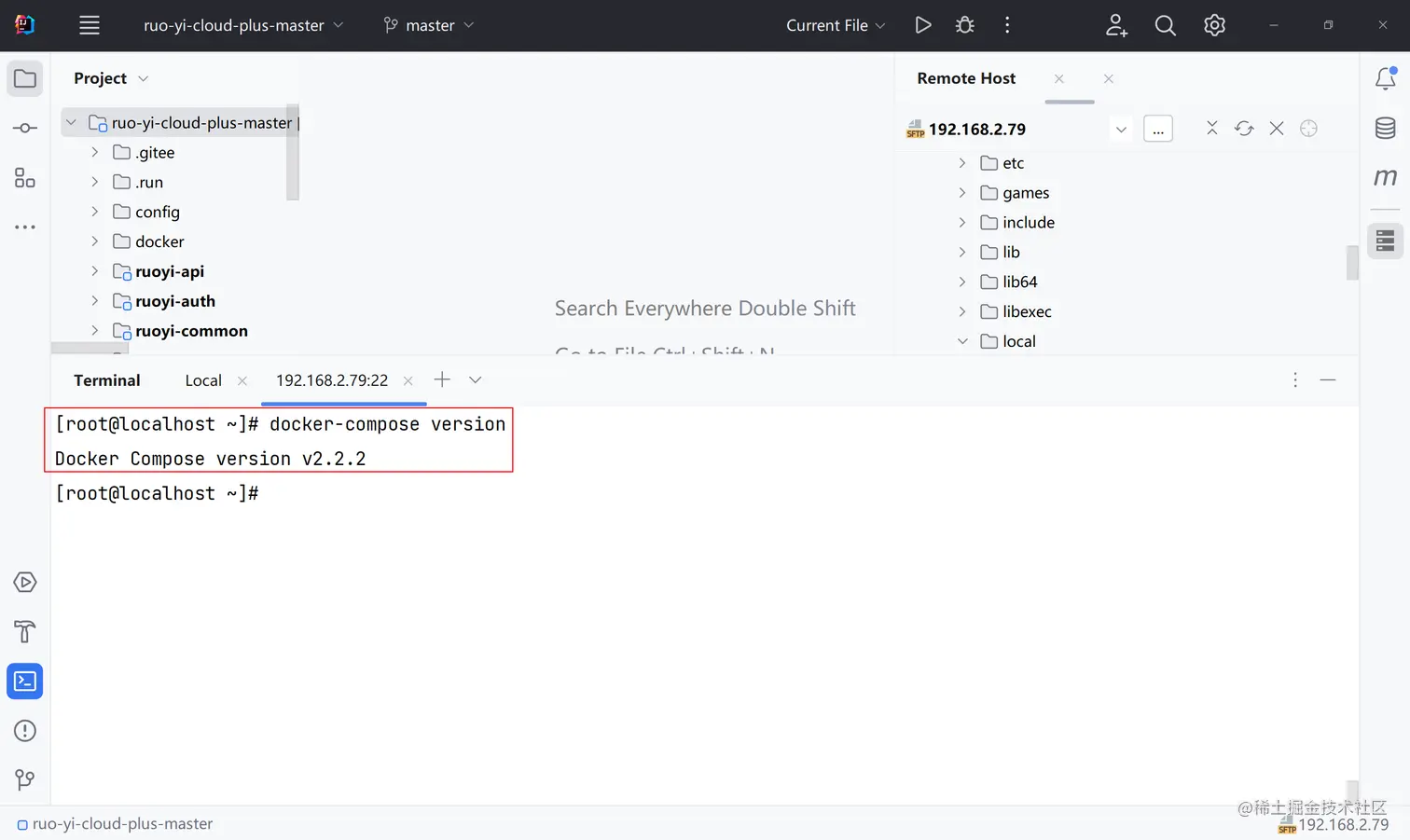Close the Local terminal tab
The height and width of the screenshot is (840, 1410).
tap(242, 380)
